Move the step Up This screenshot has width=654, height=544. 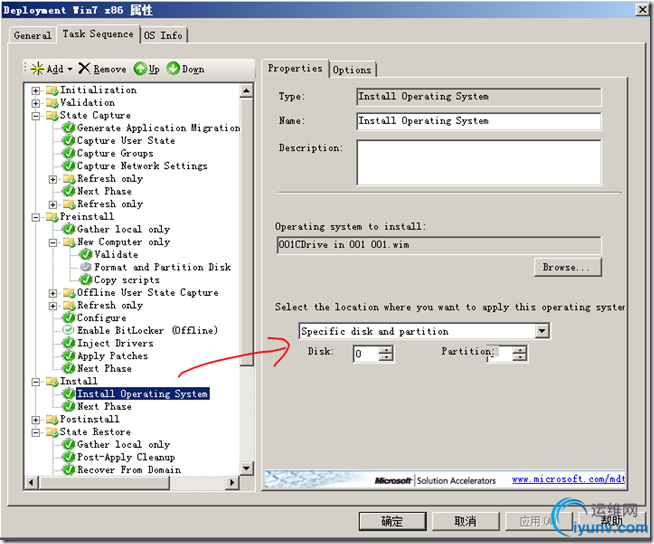pos(147,68)
